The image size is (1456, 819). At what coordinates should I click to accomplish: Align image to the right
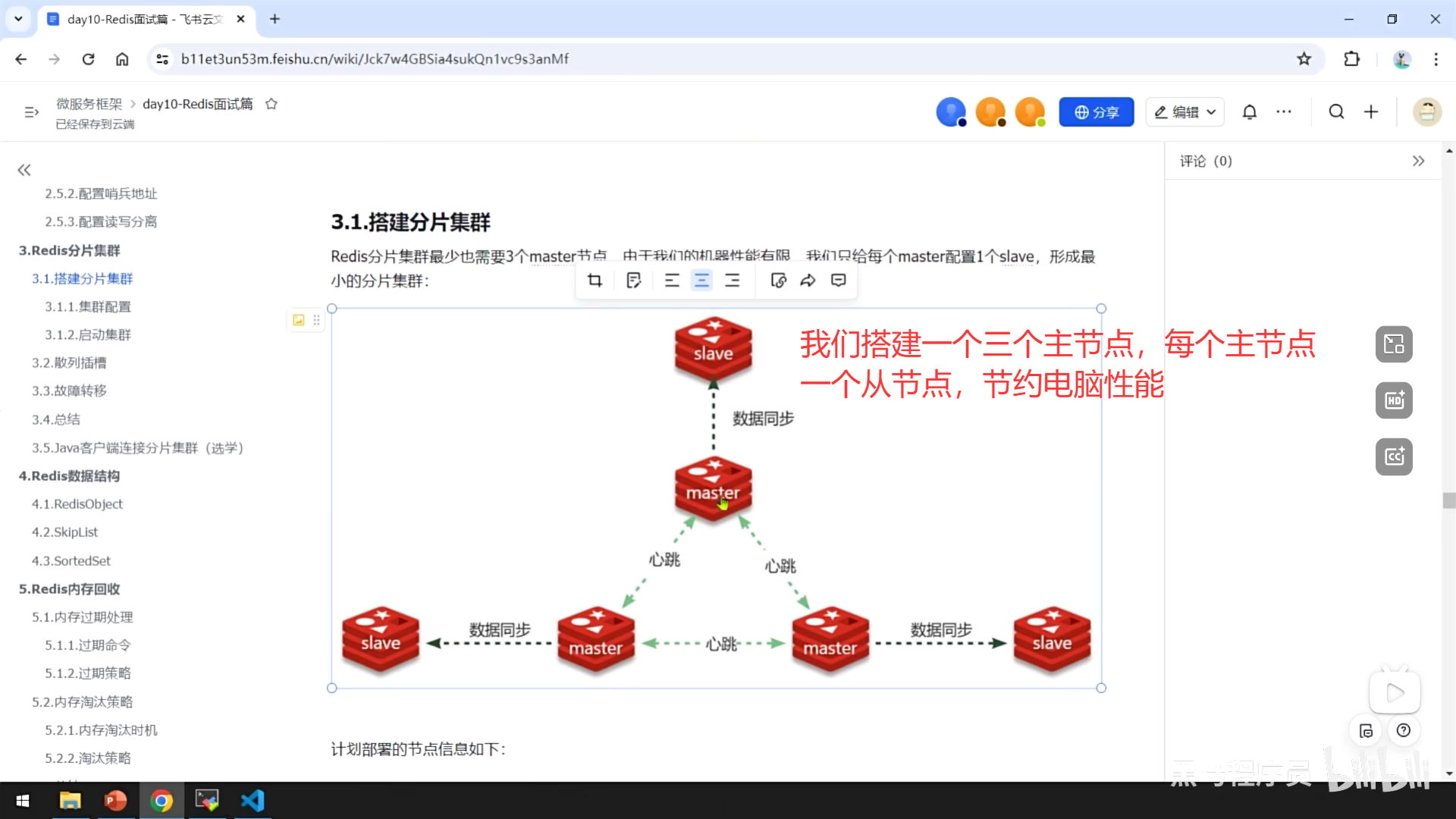(x=732, y=281)
